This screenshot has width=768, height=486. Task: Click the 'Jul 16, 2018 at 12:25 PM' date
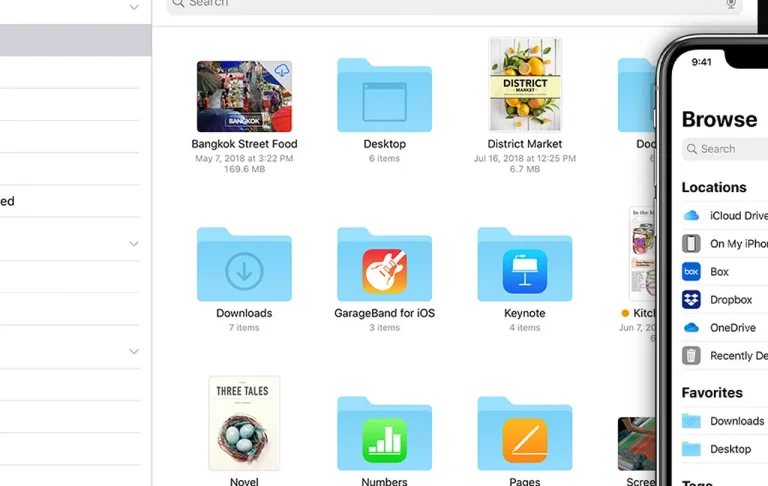pyautogui.click(x=525, y=158)
